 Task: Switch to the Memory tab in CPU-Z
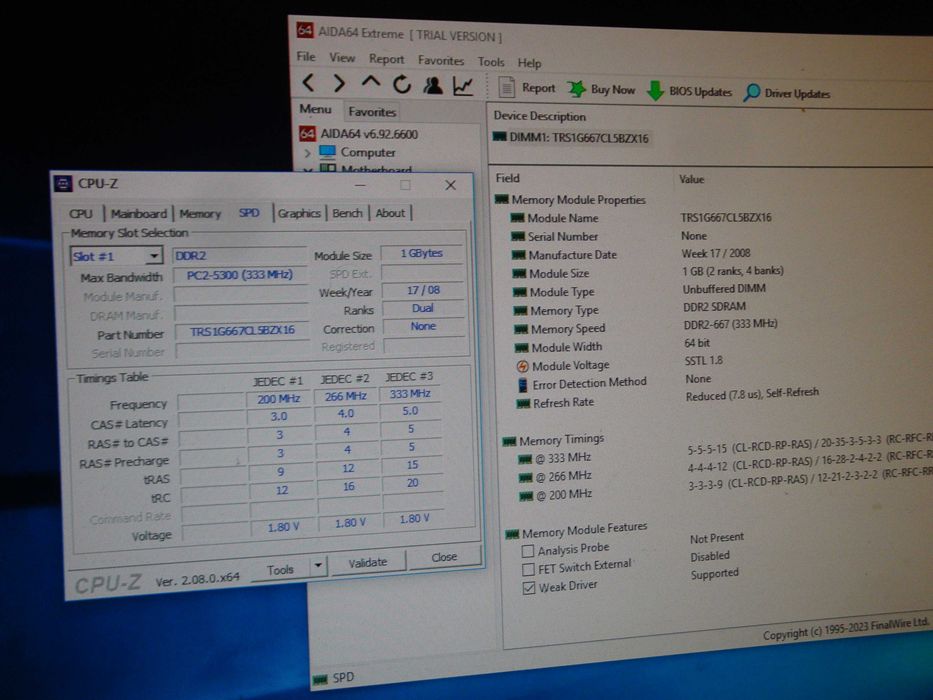pos(200,214)
